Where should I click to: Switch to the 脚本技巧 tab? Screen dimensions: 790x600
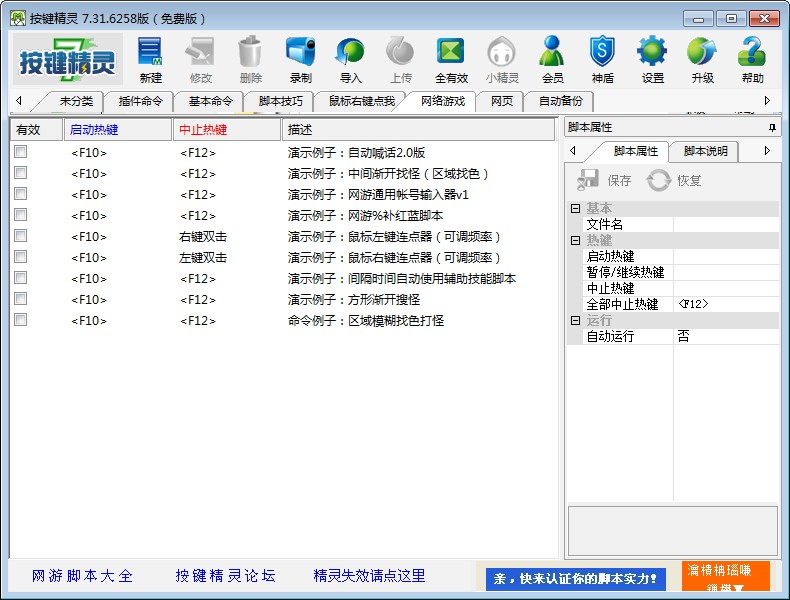point(280,101)
